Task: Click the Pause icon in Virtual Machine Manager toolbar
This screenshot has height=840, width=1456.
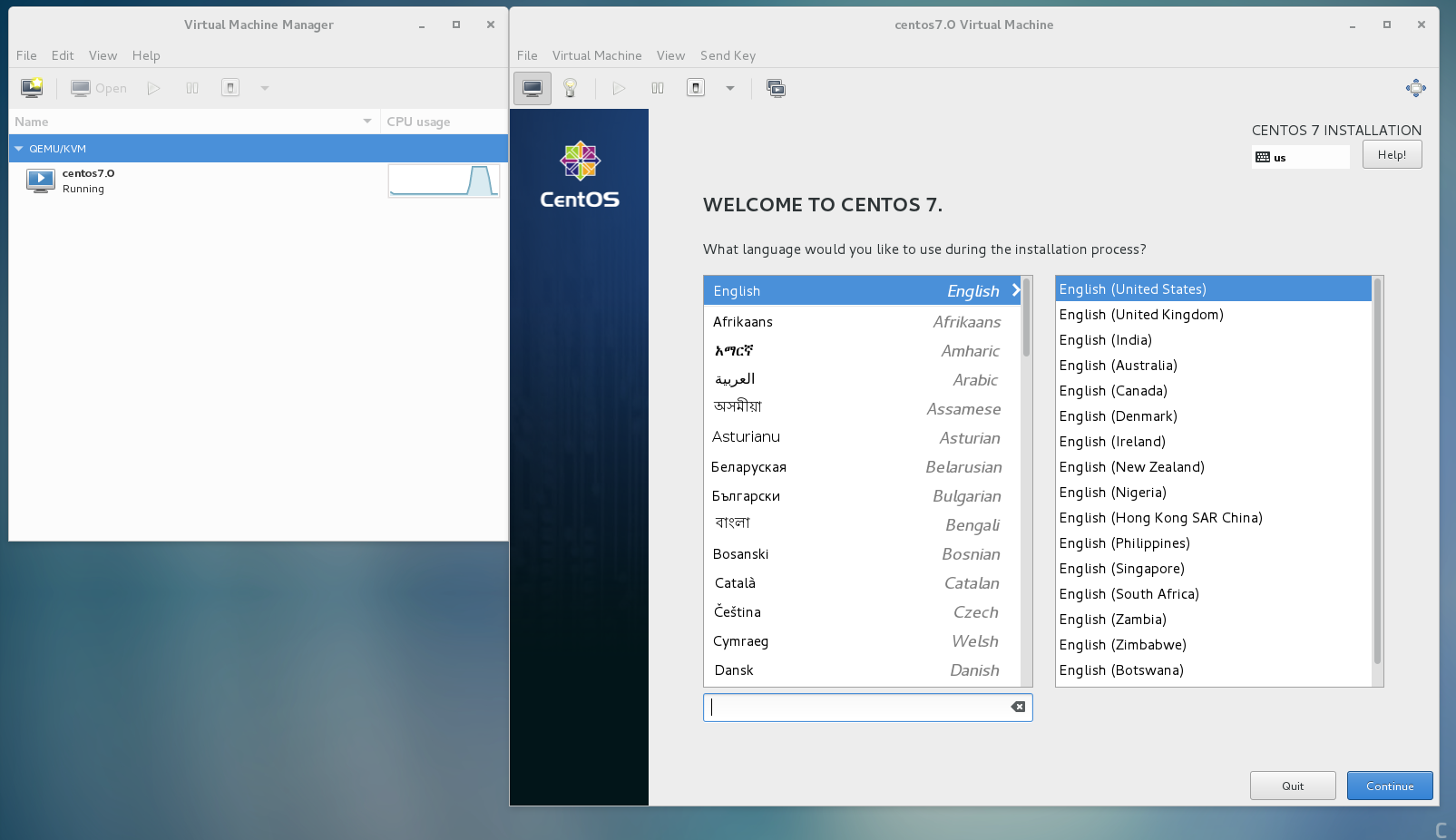Action: pyautogui.click(x=192, y=88)
